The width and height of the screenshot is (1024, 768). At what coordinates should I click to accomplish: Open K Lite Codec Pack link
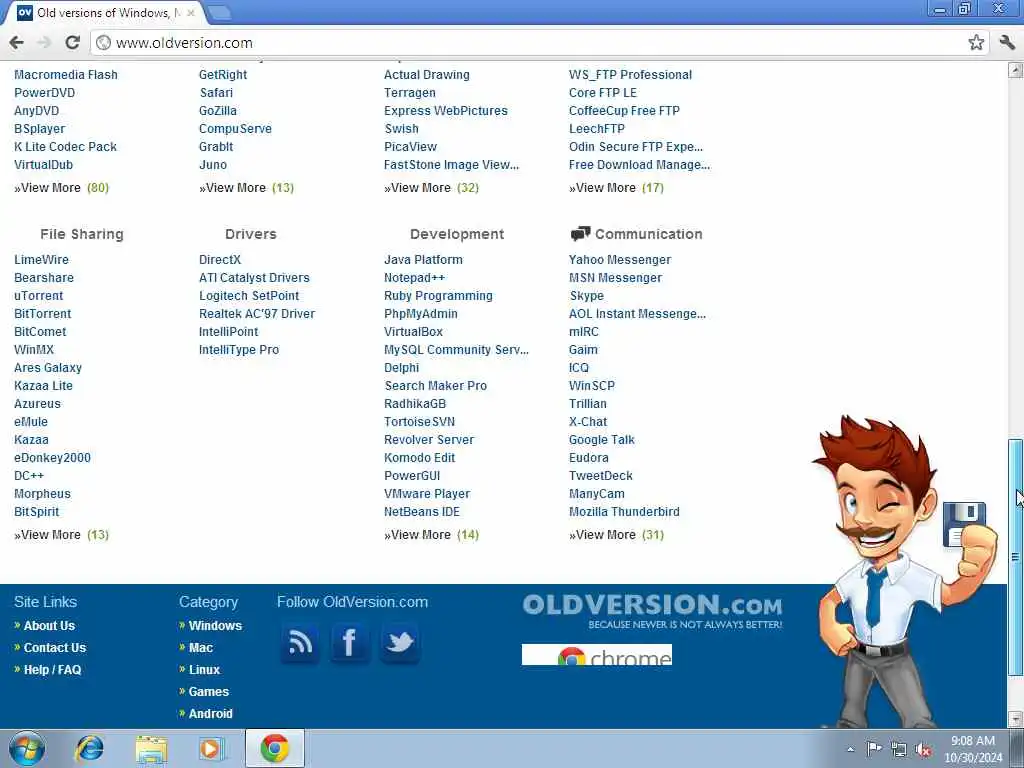click(x=65, y=147)
